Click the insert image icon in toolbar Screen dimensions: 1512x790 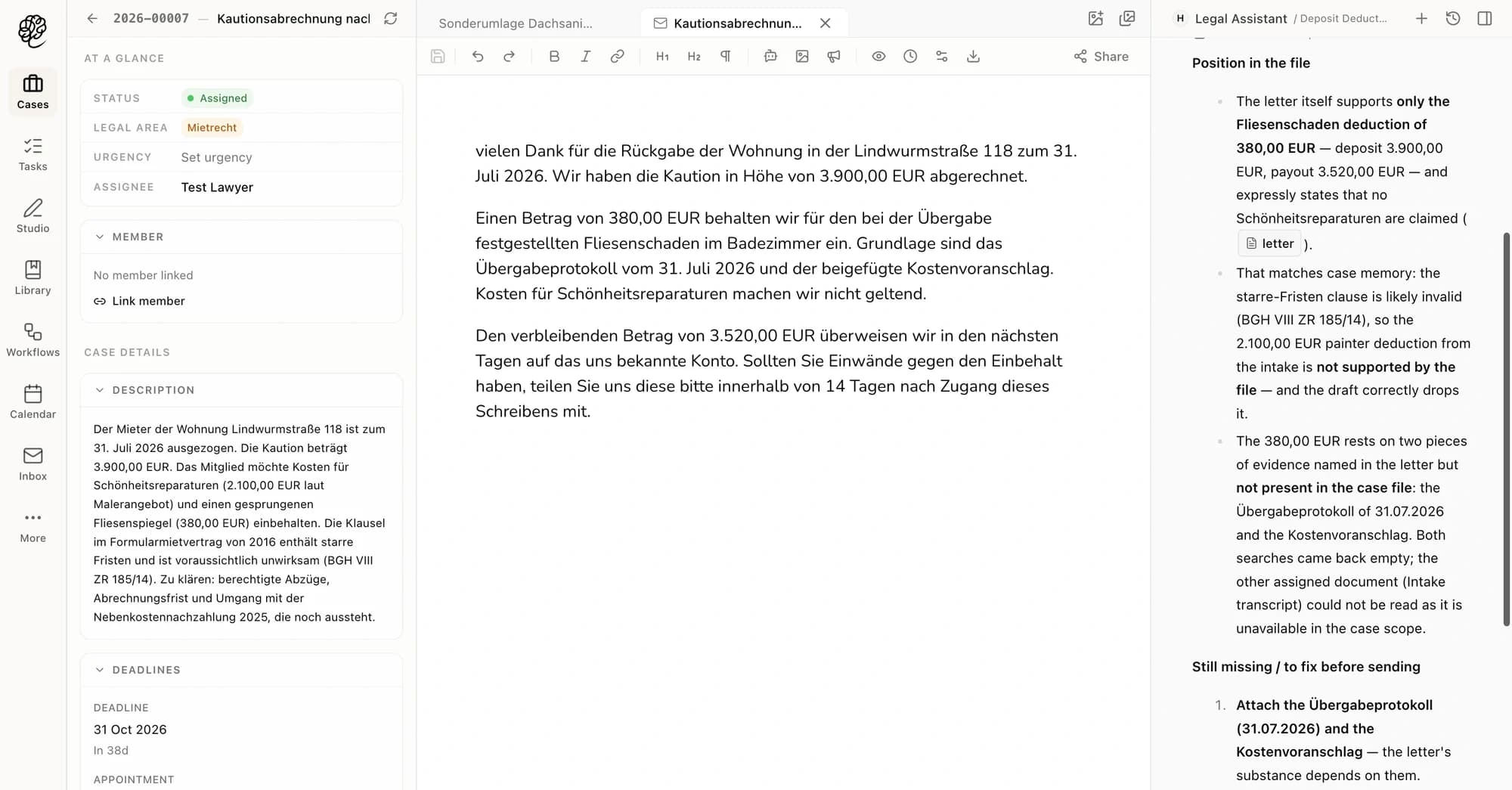[x=802, y=56]
